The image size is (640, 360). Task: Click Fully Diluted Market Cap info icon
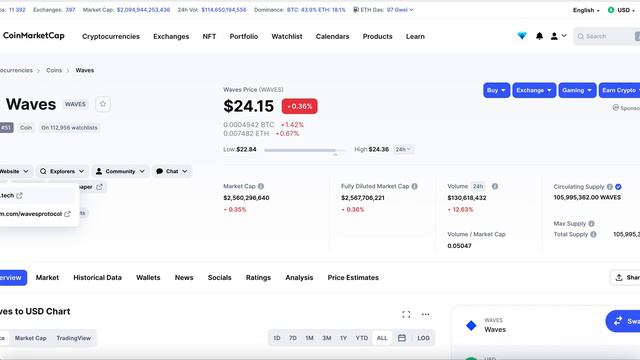414,186
